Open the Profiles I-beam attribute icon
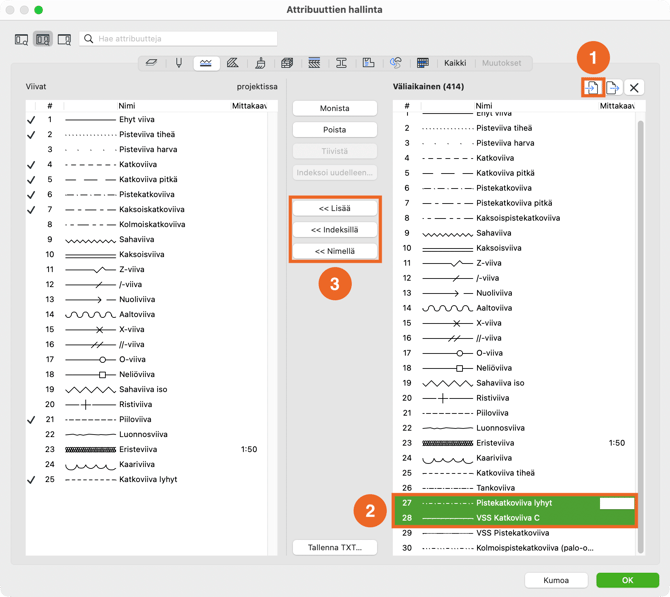The image size is (670, 597). tap(341, 63)
